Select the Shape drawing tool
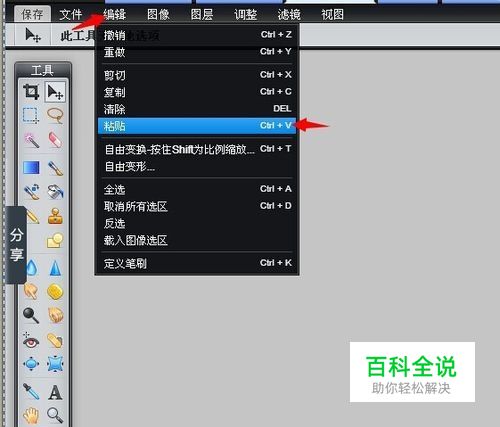The width and height of the screenshot is (500, 427). point(55,240)
